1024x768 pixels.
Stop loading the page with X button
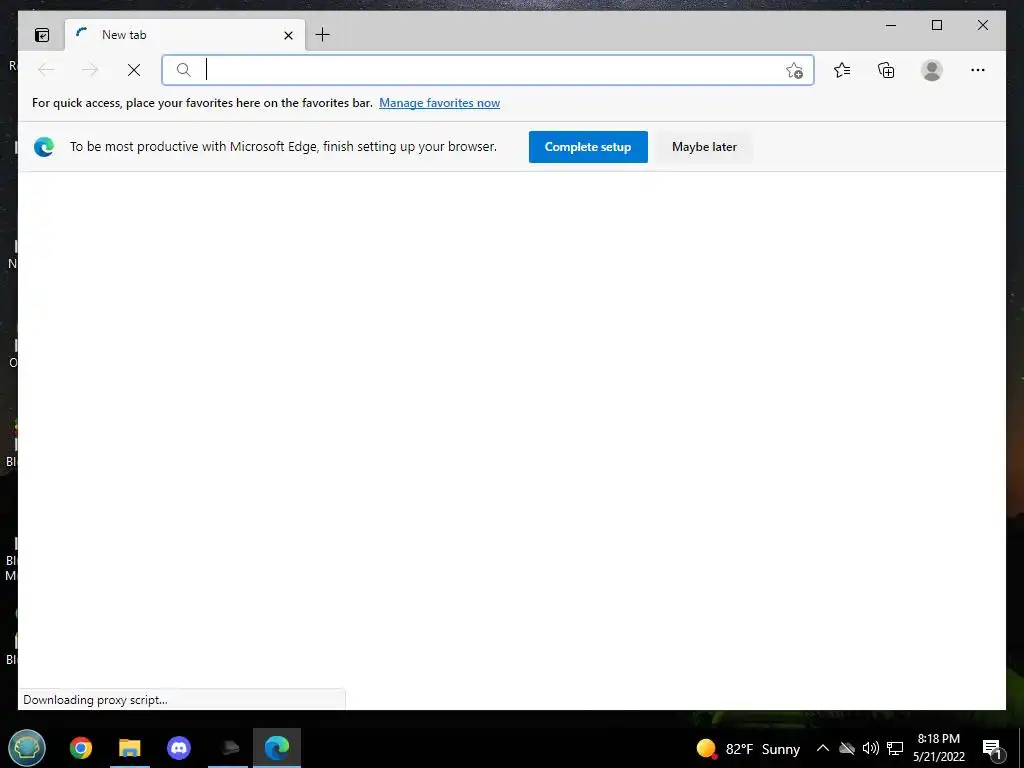pyautogui.click(x=134, y=70)
